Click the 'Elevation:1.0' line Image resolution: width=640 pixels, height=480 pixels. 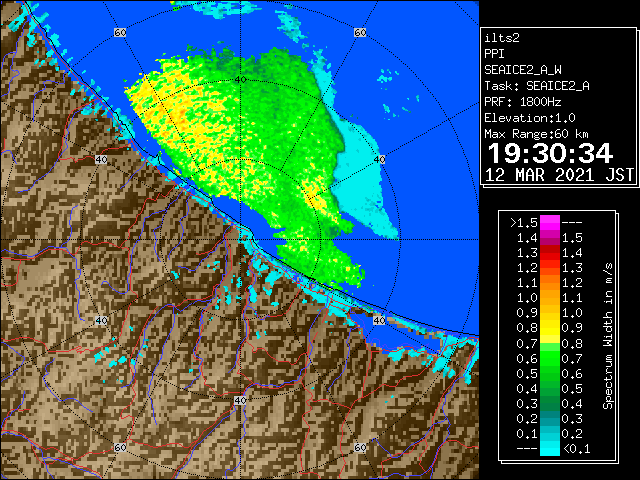coord(530,118)
